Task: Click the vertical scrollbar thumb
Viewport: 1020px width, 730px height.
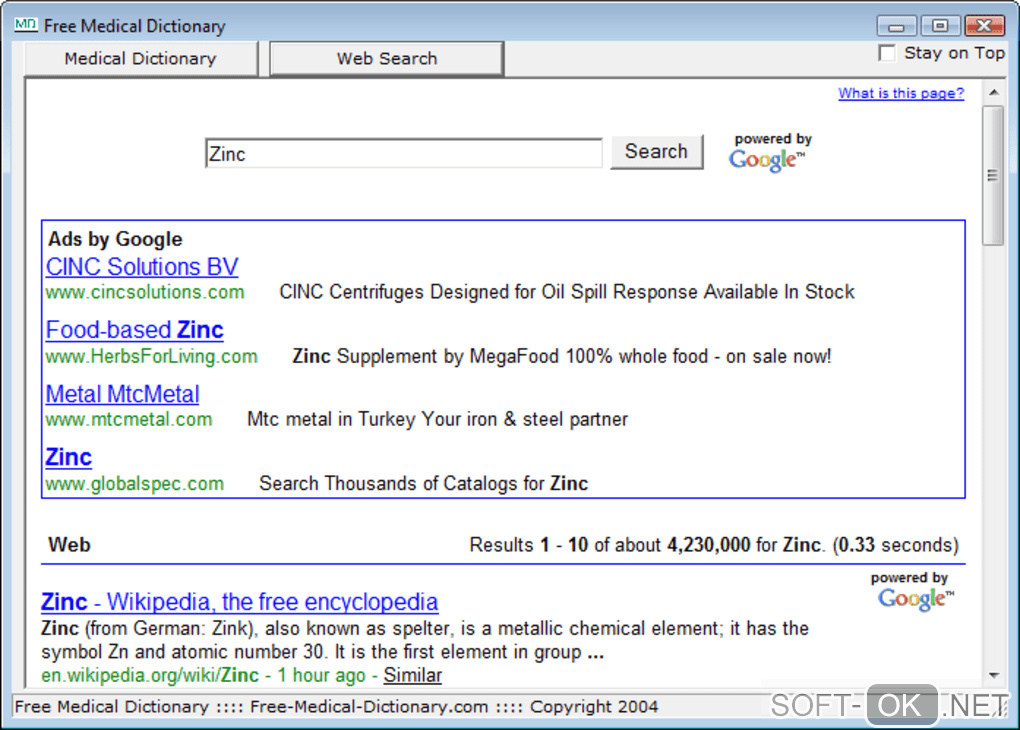Action: (993, 176)
